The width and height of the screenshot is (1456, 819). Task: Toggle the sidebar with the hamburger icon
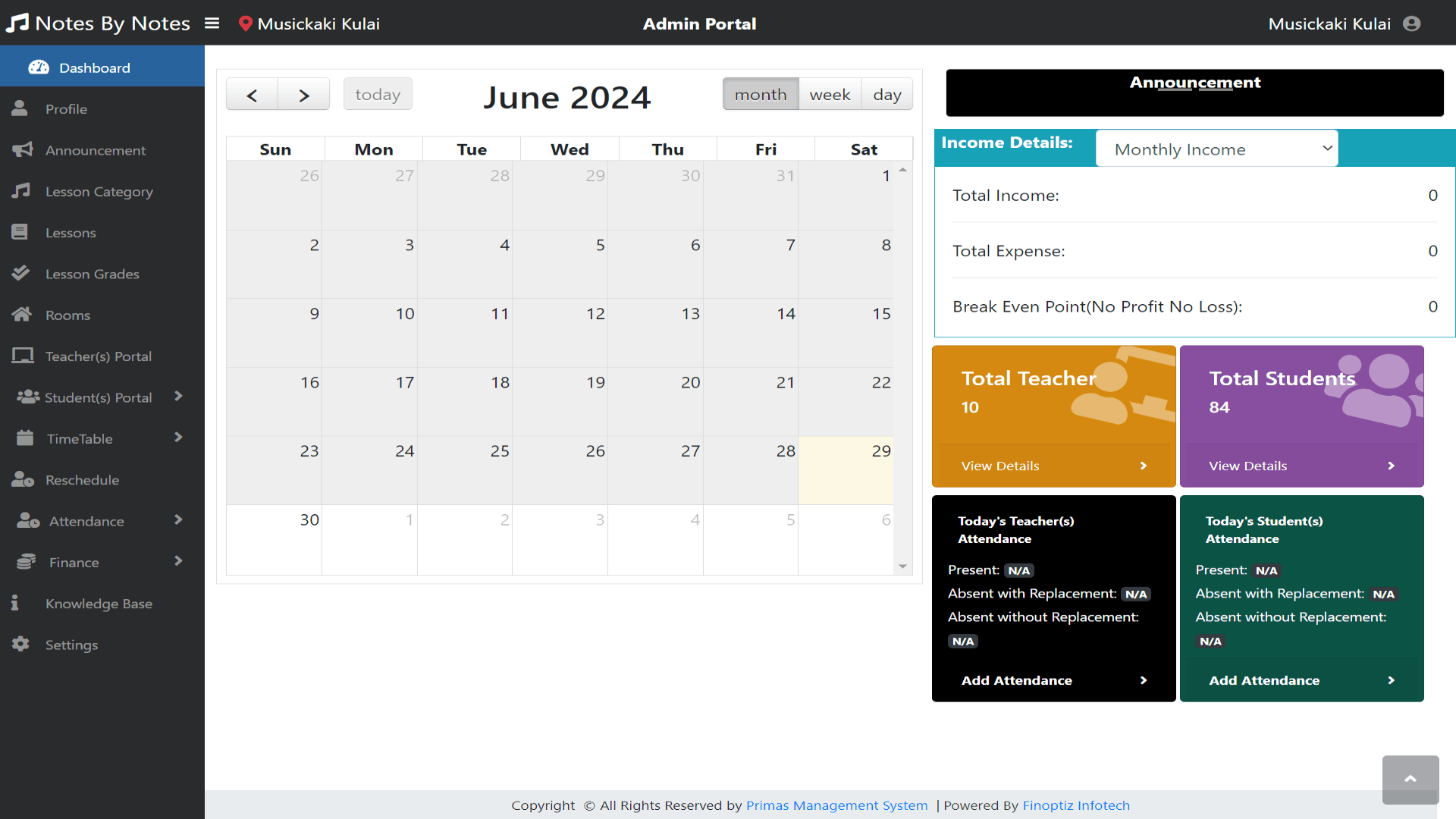point(212,23)
